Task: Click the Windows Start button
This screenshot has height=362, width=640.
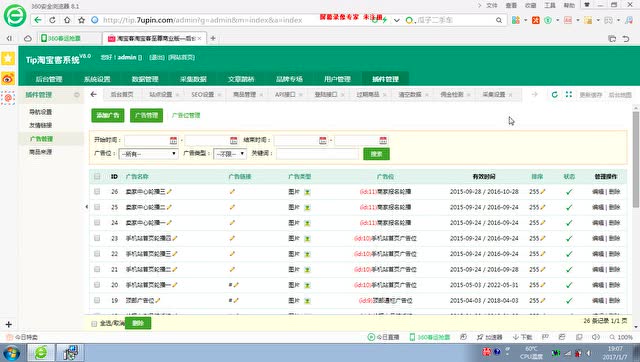Action: click(11, 353)
